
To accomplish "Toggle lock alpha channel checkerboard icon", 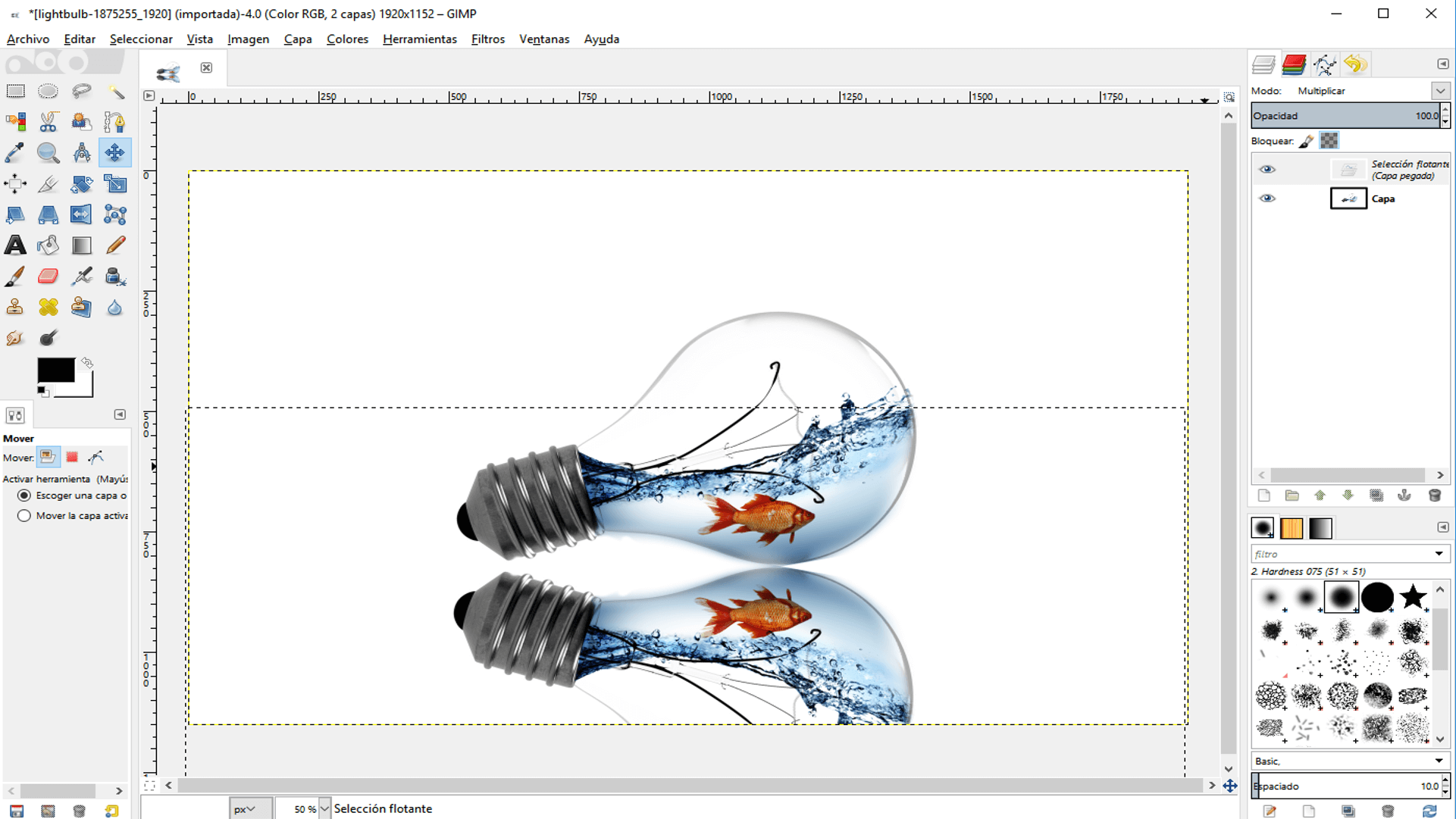I will [1329, 141].
